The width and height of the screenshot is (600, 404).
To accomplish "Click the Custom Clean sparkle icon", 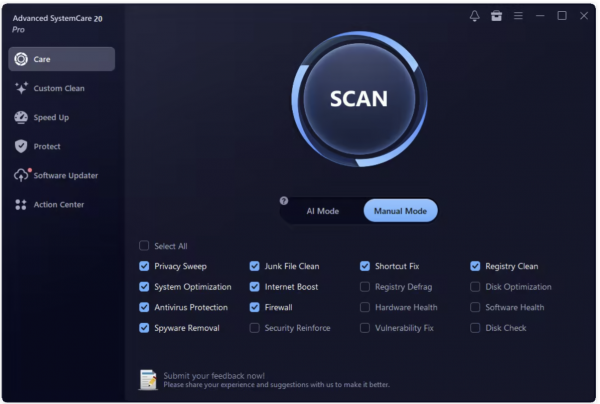I will coord(21,88).
